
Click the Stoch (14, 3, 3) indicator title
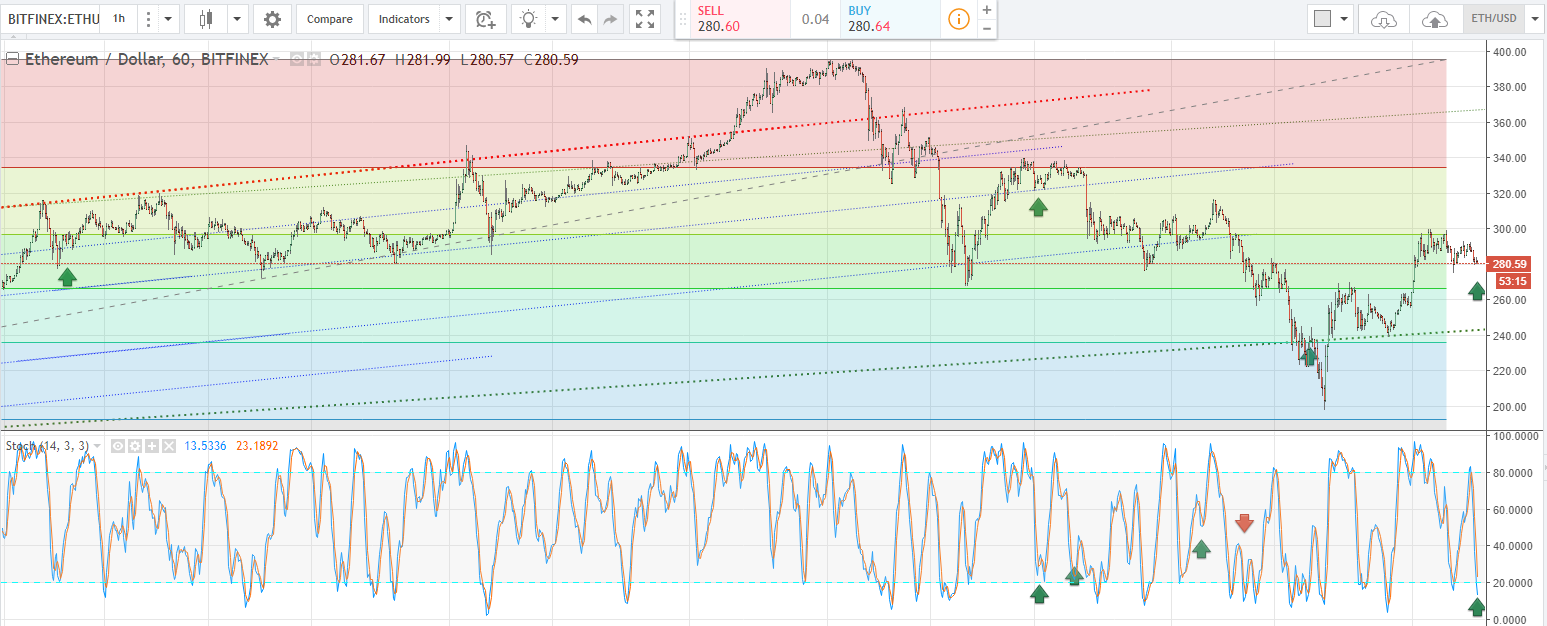coord(47,446)
